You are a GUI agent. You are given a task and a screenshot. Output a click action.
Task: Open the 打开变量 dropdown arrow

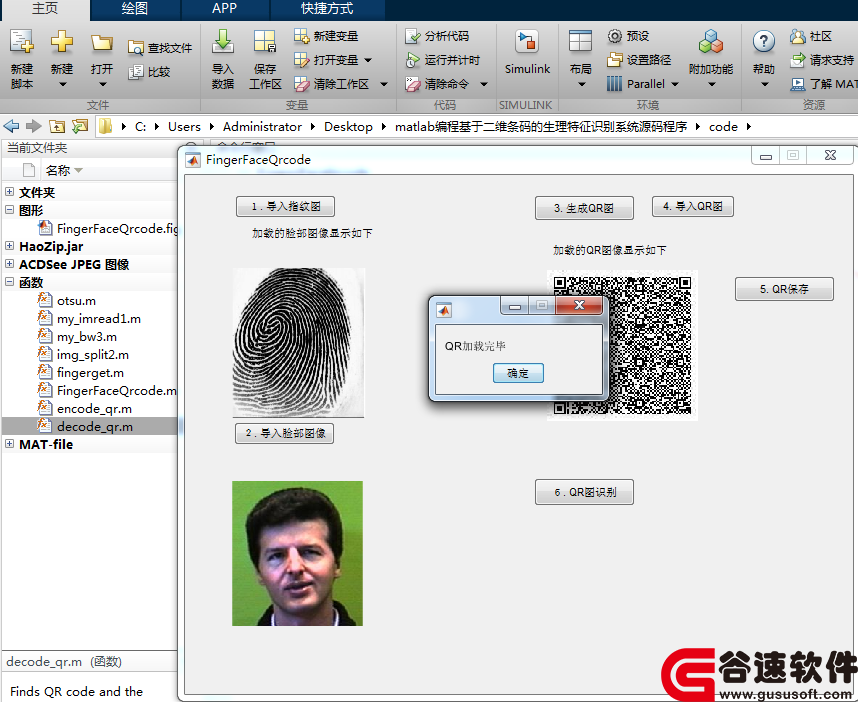coord(368,60)
